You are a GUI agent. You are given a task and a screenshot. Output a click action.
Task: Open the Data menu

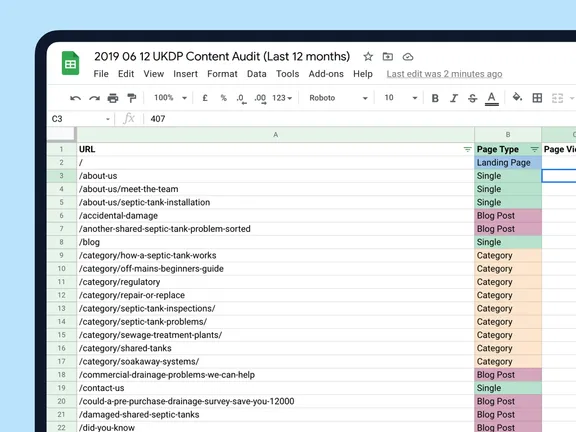[256, 74]
